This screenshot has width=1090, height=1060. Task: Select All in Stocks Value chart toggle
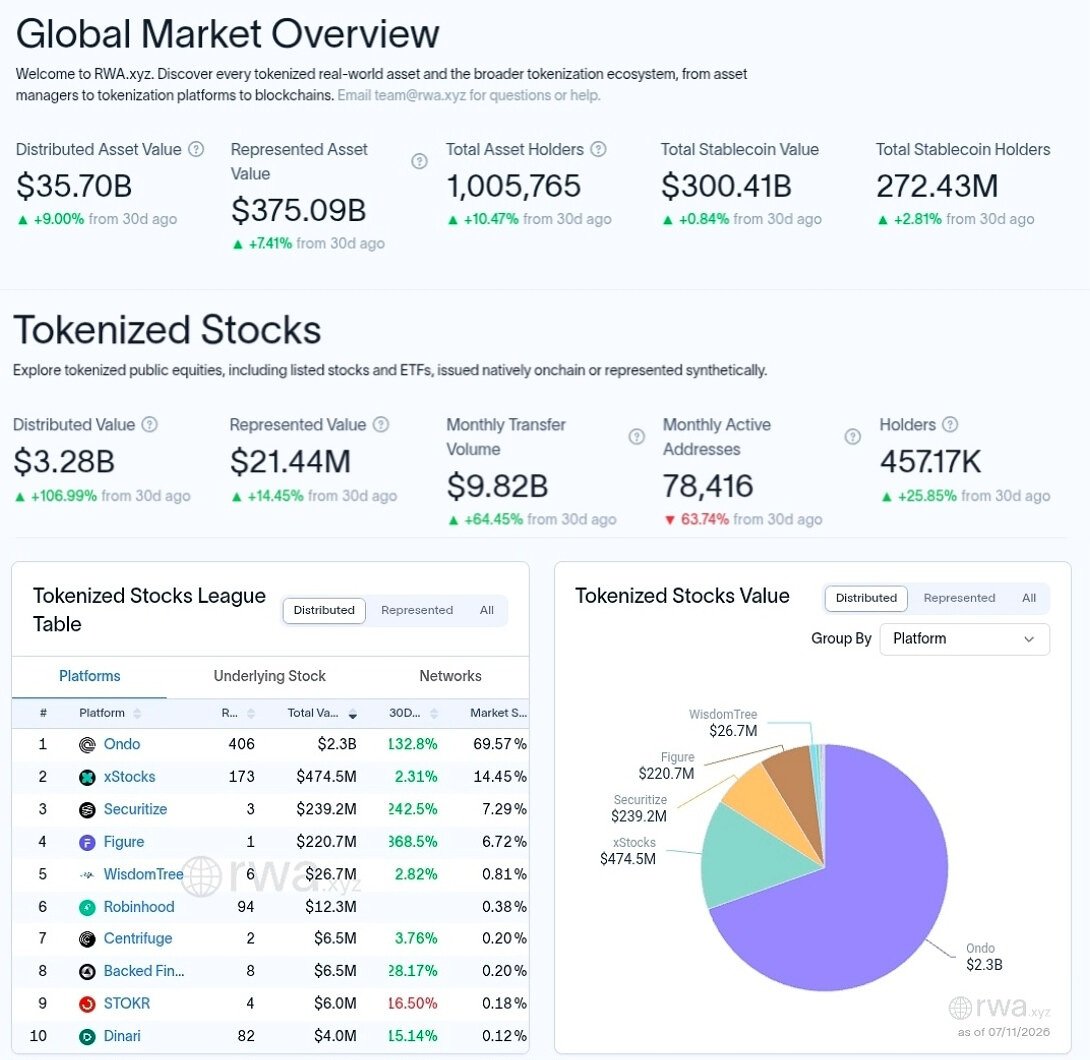[1029, 598]
